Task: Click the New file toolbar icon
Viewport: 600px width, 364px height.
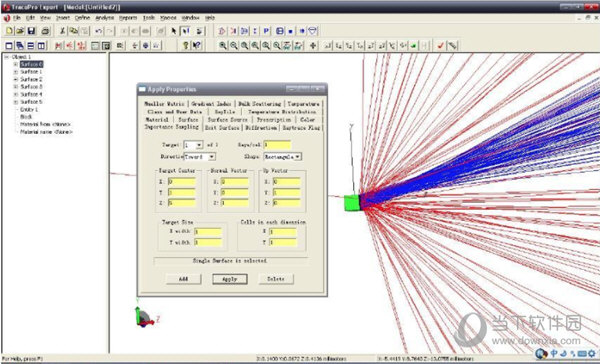Action: click(10, 31)
